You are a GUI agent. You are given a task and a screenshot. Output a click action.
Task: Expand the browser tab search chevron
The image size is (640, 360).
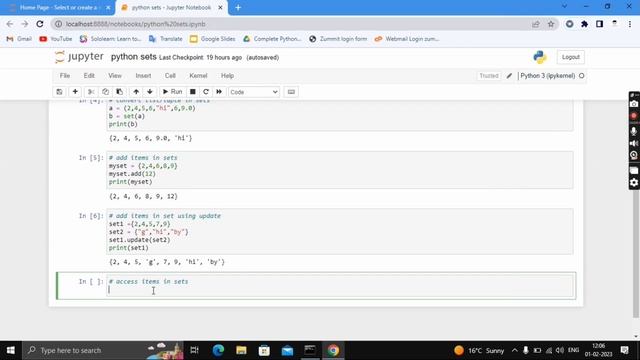[564, 7]
